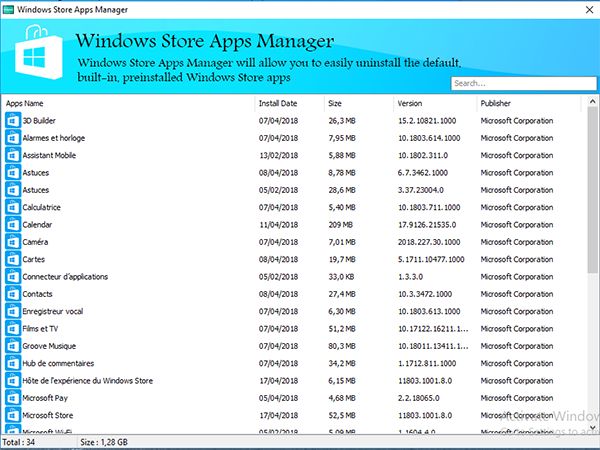Select the Microsoft Store entry
The height and width of the screenshot is (450, 600).
pos(47,415)
